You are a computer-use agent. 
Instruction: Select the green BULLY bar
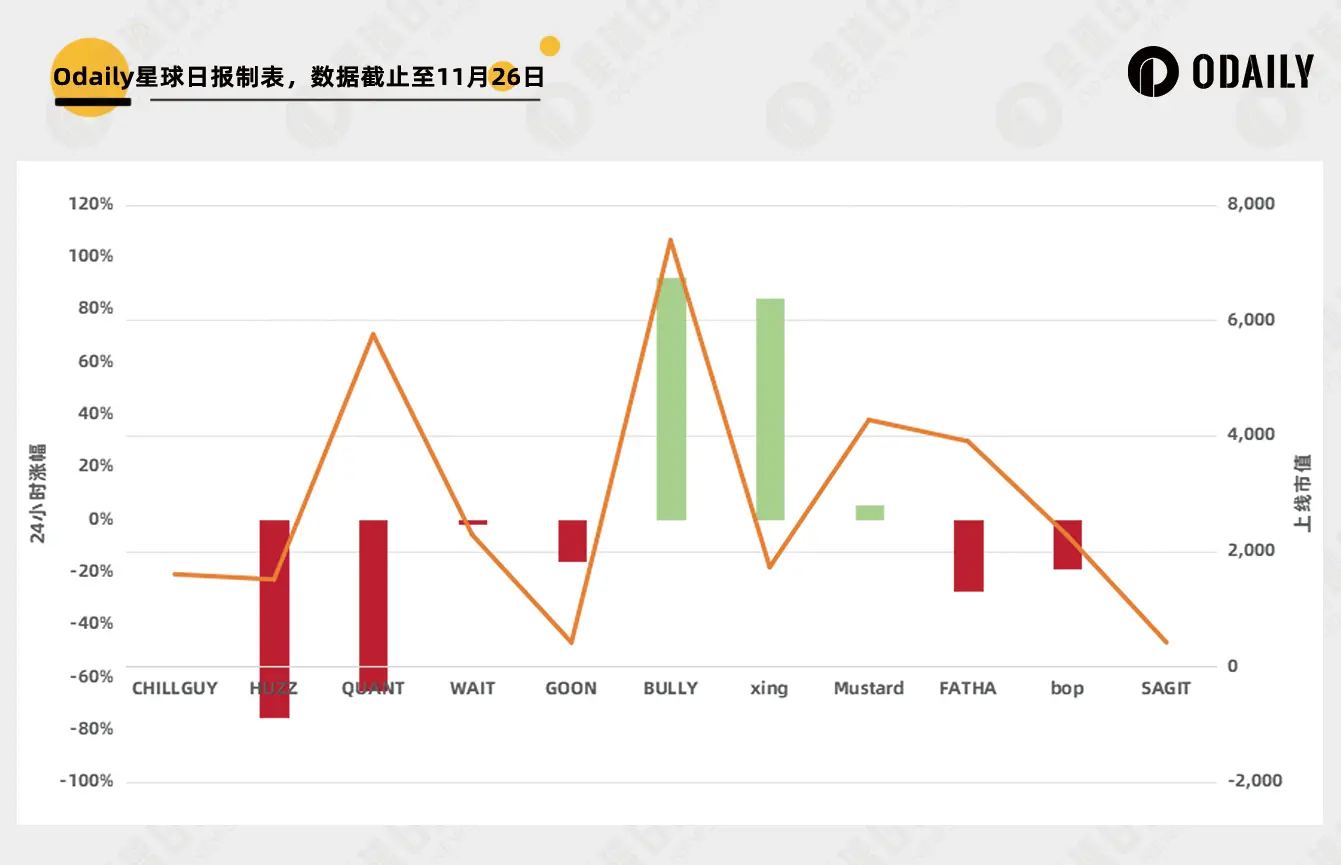(x=671, y=400)
